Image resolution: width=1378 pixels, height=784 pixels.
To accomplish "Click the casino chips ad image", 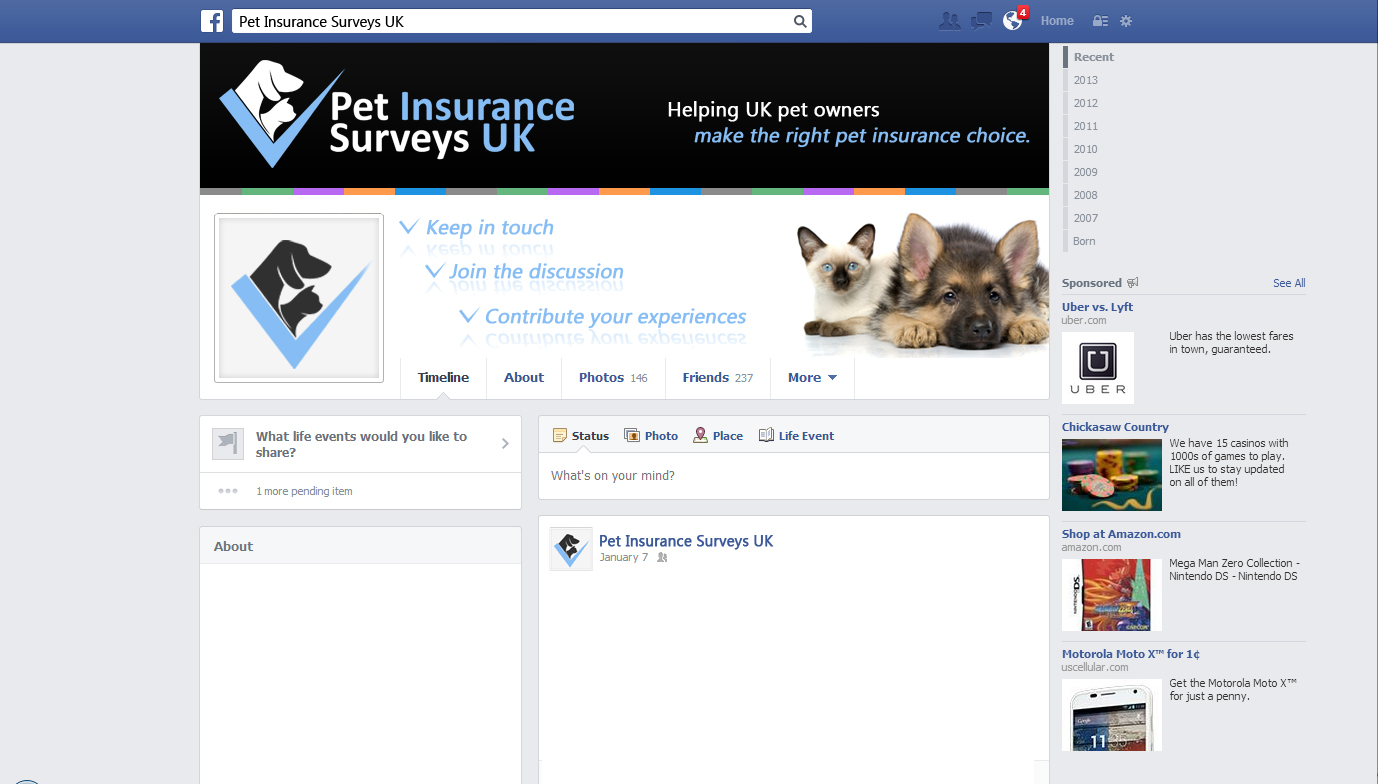I will (x=1112, y=475).
